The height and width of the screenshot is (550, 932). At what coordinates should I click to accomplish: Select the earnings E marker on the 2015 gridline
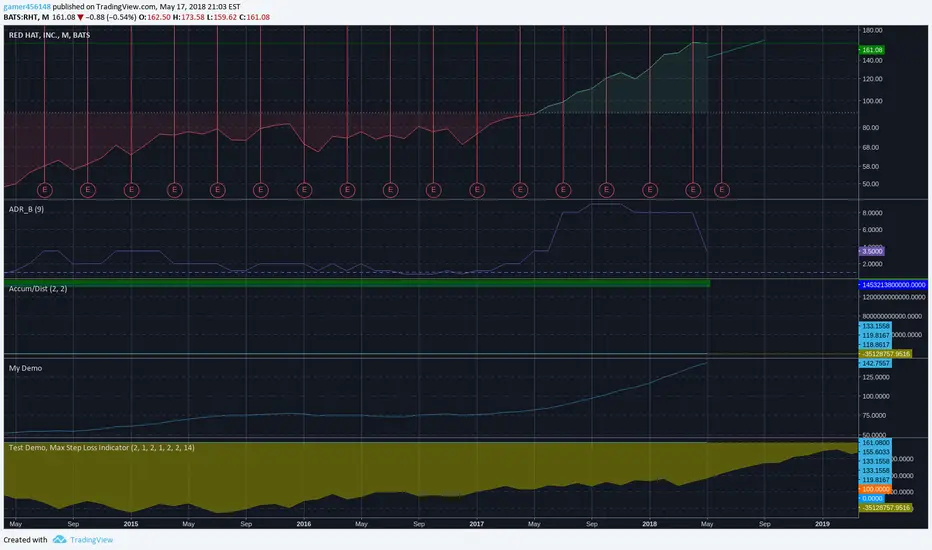131,190
